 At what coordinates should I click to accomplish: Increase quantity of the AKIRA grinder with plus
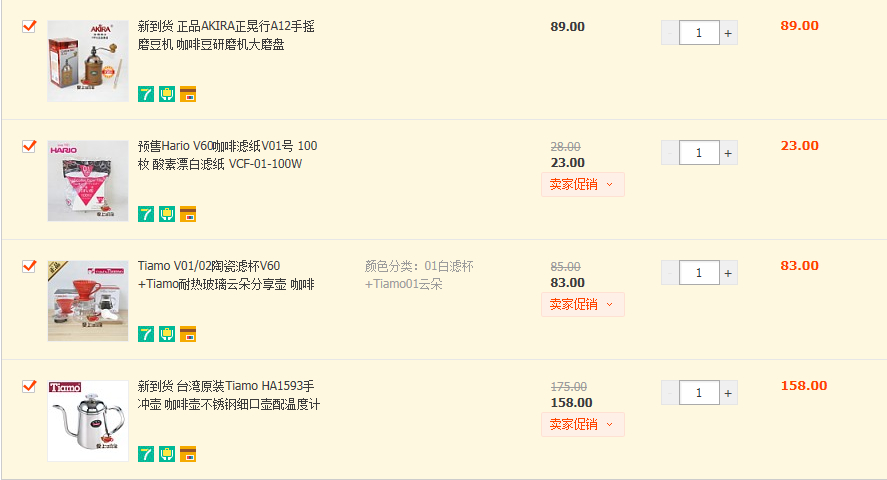[x=728, y=33]
